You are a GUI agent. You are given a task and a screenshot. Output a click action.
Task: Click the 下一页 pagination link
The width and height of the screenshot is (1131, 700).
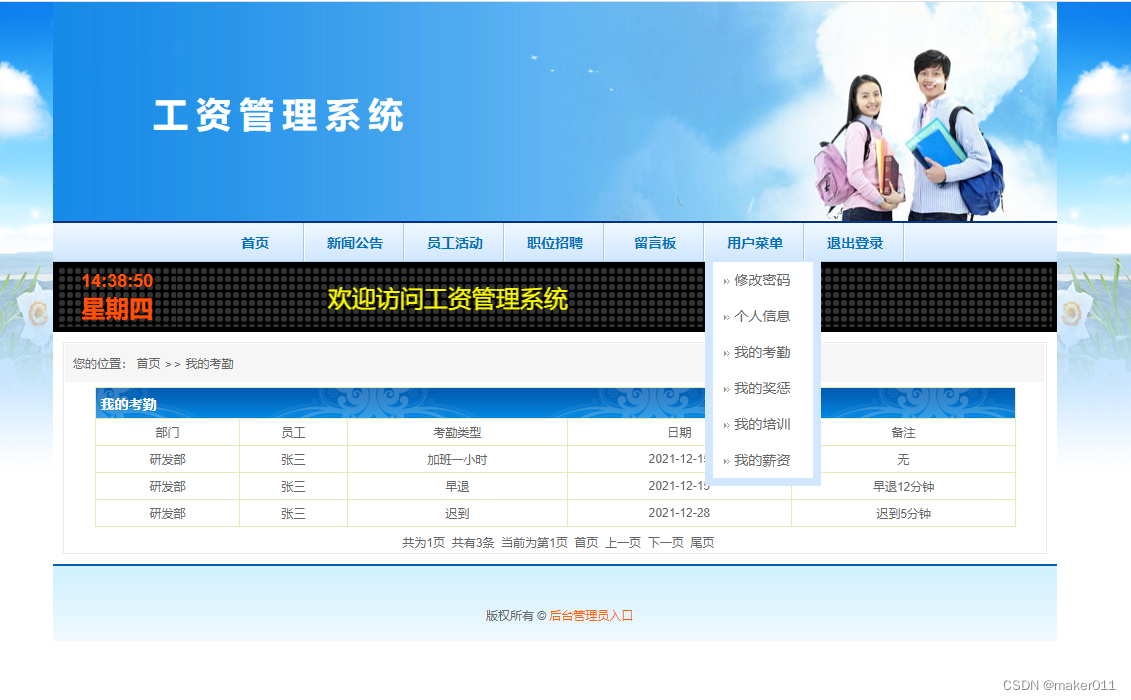click(x=666, y=543)
